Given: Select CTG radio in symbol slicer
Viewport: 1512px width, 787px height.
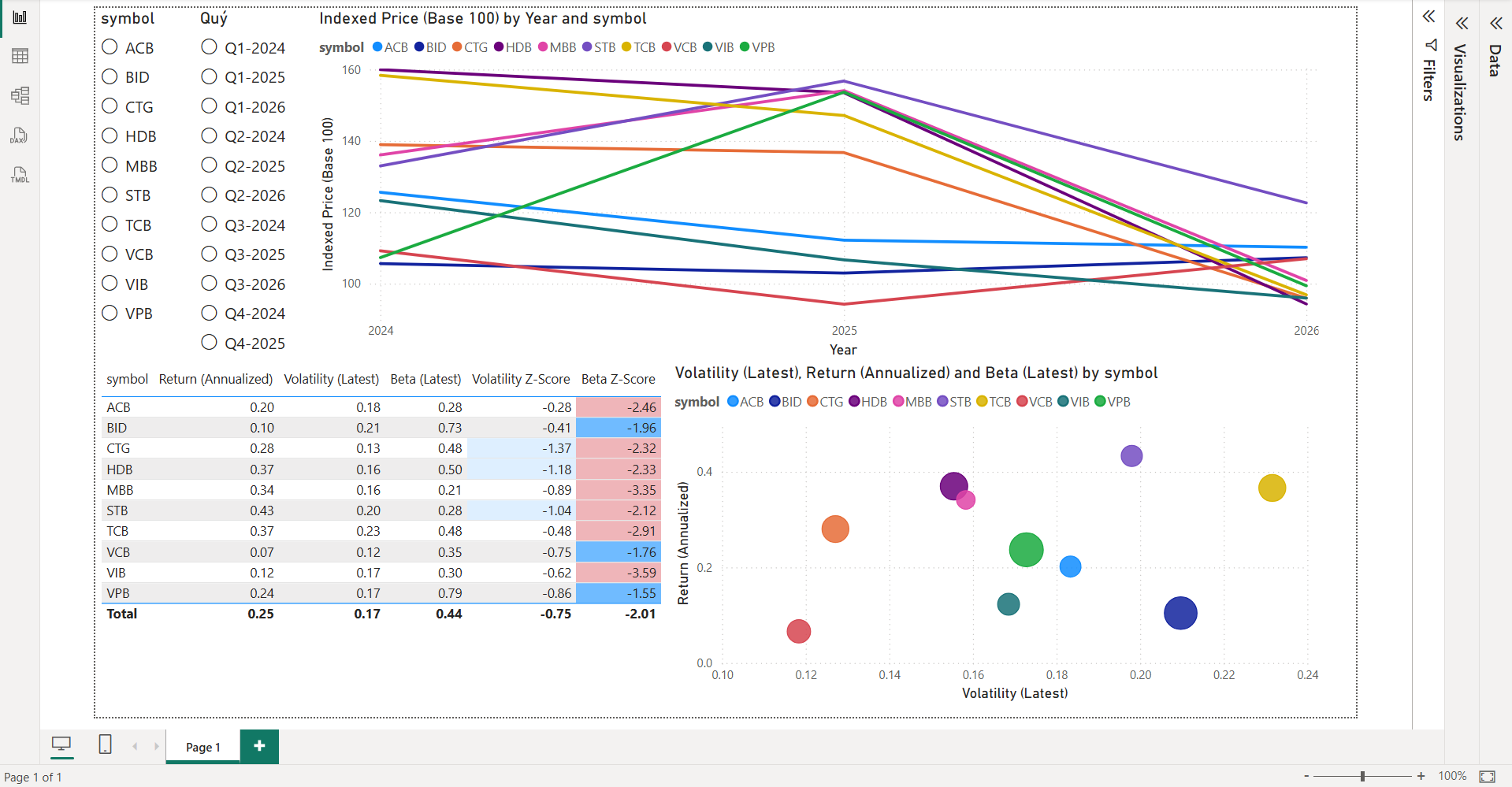Looking at the screenshot, I should [x=110, y=106].
